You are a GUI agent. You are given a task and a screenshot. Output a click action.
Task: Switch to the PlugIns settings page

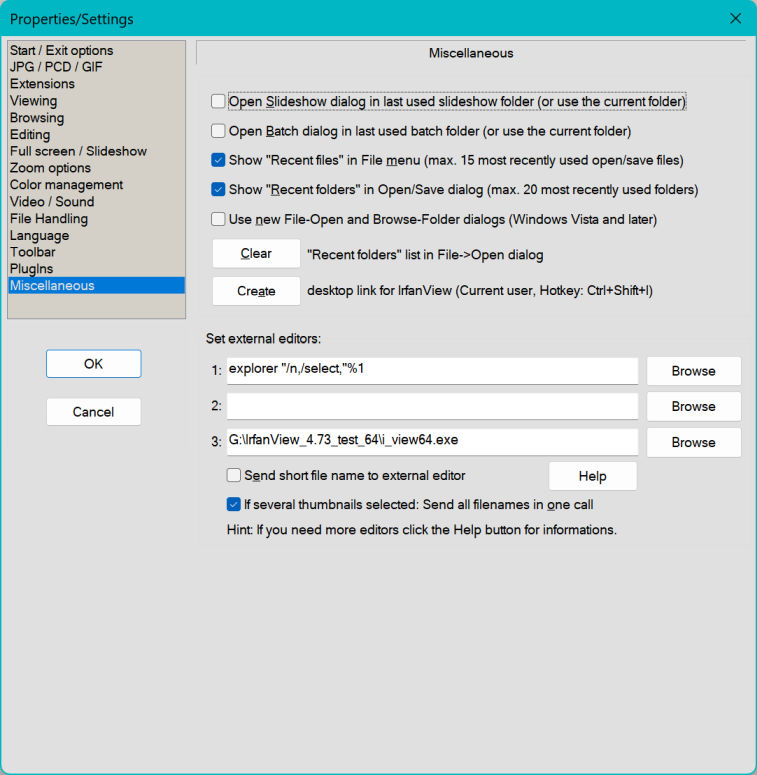coord(31,269)
